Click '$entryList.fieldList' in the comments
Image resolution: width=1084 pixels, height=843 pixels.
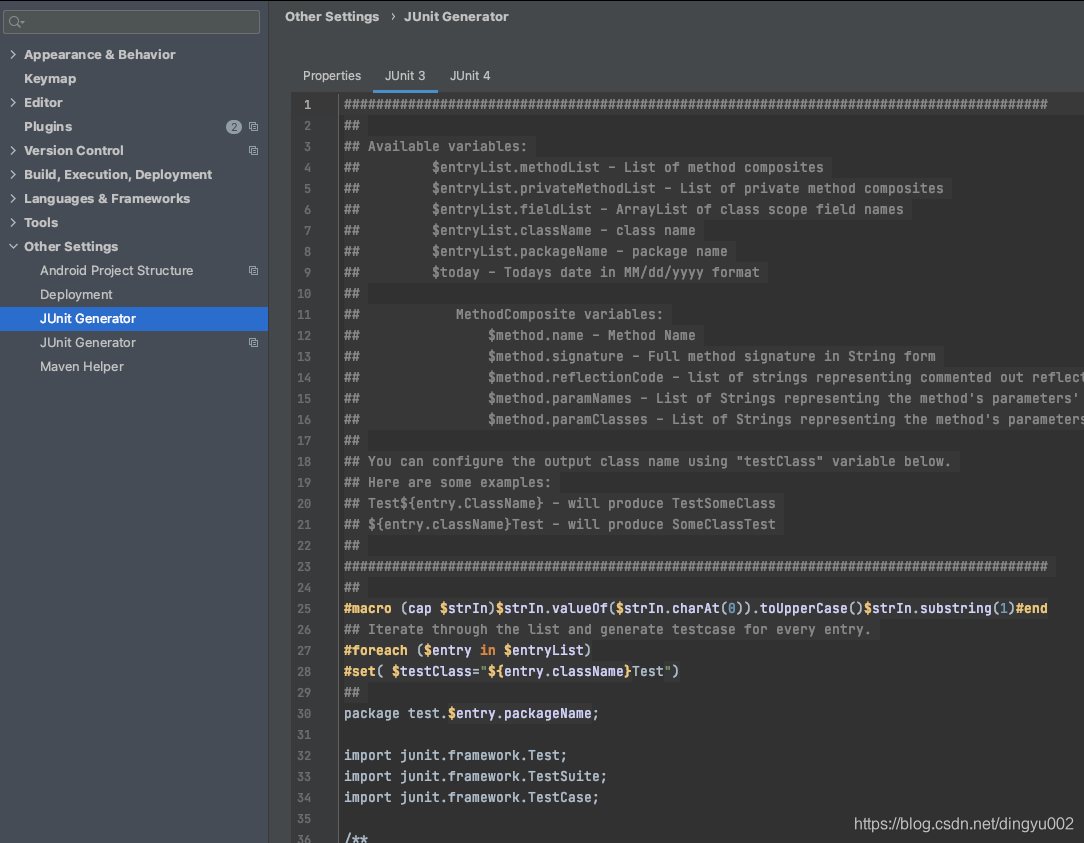[512, 210]
